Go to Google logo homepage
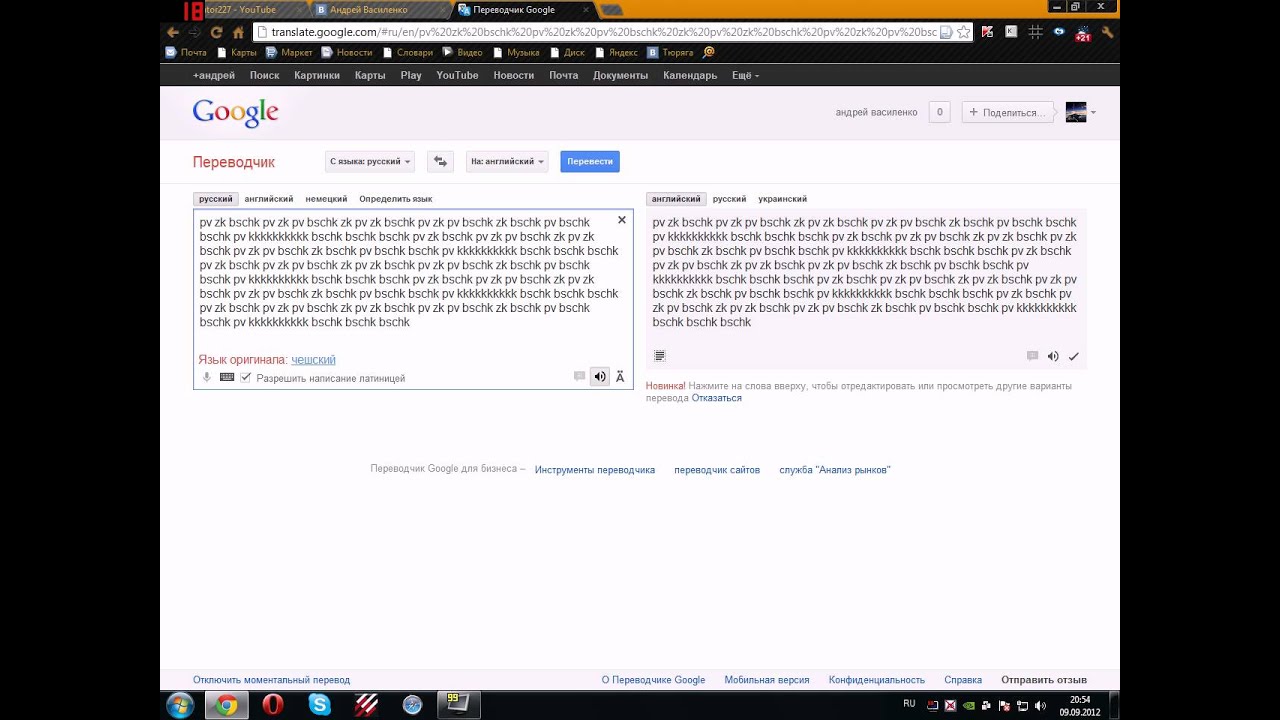 click(235, 112)
